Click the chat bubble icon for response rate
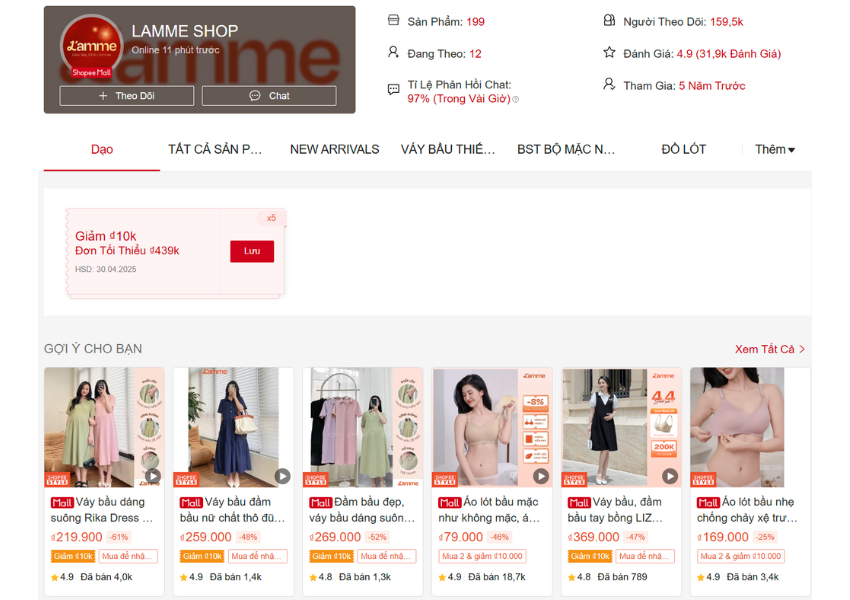Image resolution: width=850 pixels, height=600 pixels. pyautogui.click(x=393, y=90)
